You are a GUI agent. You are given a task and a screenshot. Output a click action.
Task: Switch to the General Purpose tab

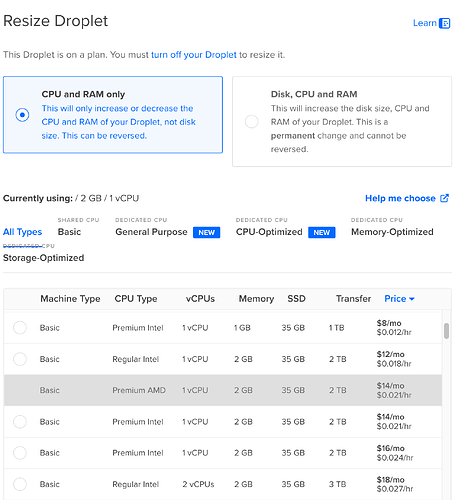151,232
